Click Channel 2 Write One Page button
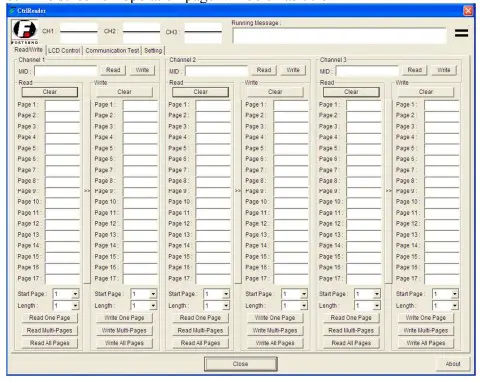 [x=275, y=318]
